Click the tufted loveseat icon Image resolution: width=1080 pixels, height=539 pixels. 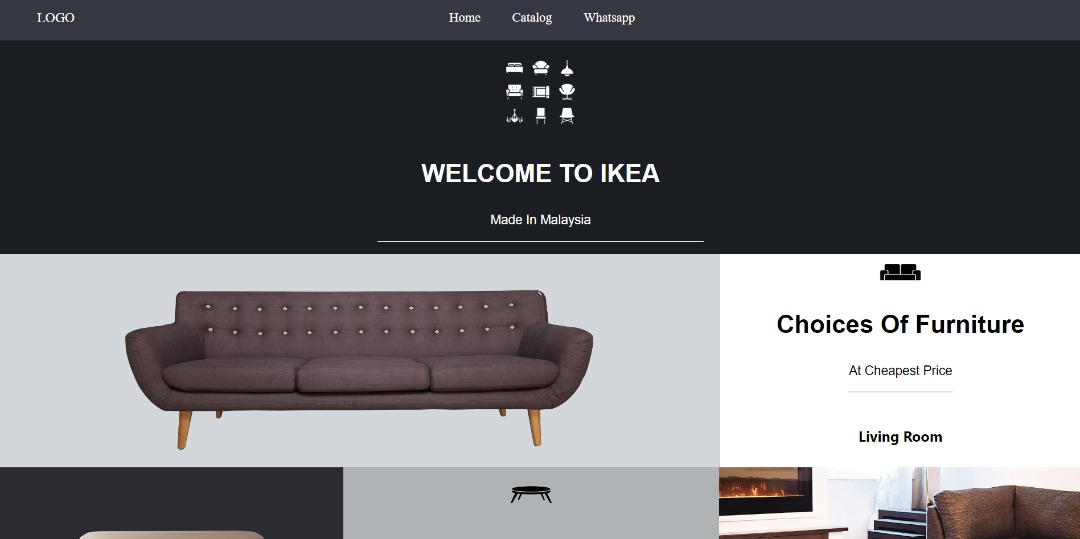pyautogui.click(x=515, y=92)
